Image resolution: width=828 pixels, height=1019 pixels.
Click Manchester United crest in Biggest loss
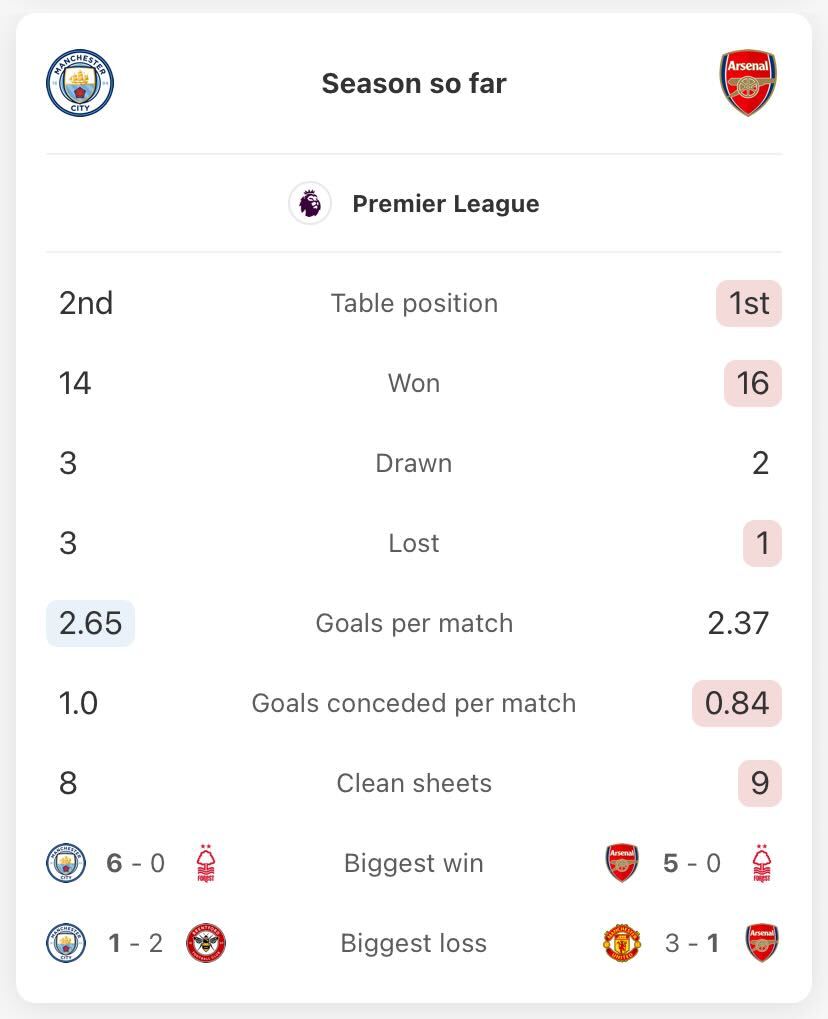coord(622,943)
